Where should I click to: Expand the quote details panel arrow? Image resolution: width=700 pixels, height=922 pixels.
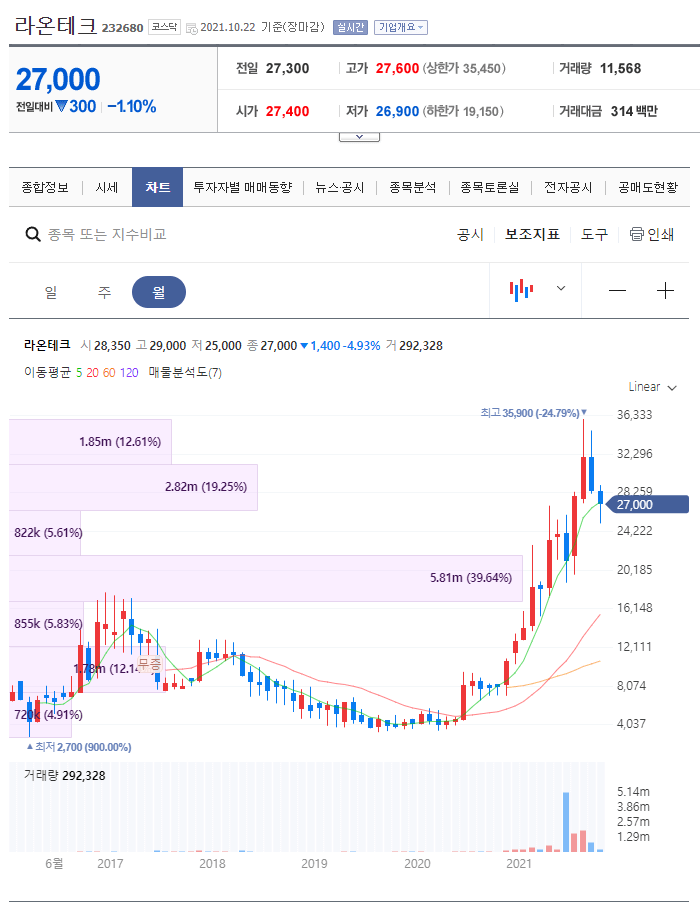(x=359, y=136)
